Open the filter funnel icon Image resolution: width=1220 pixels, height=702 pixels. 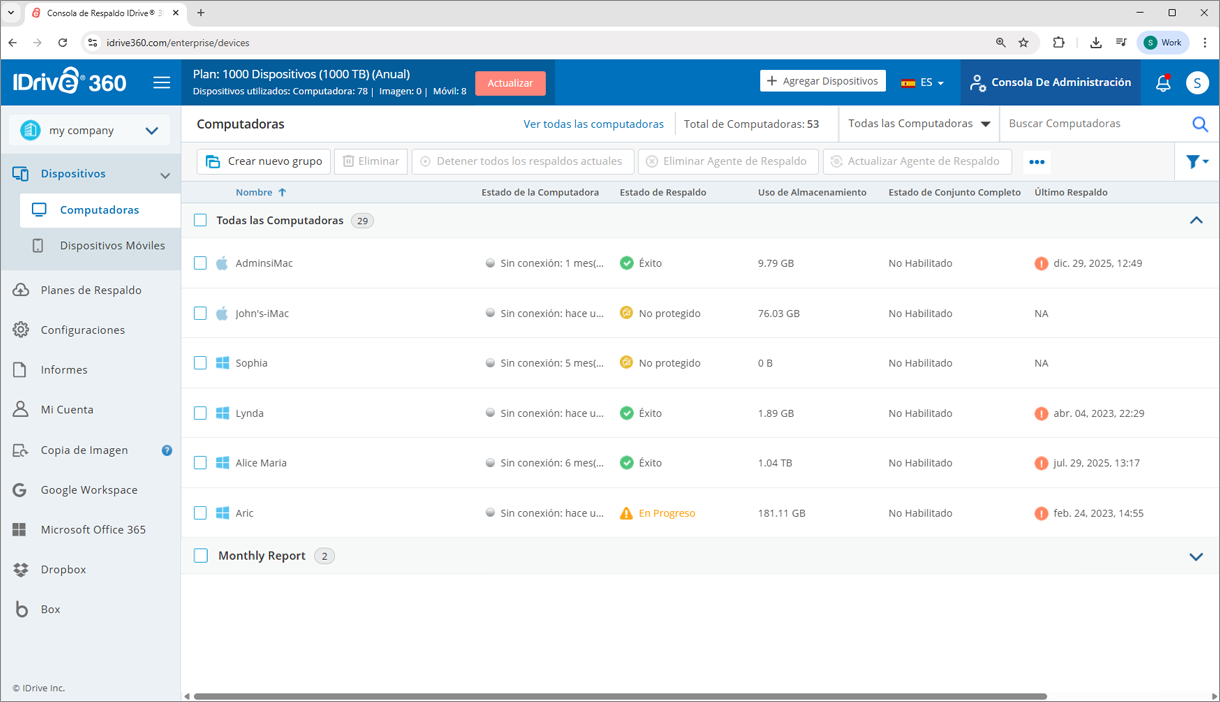[x=1195, y=162]
